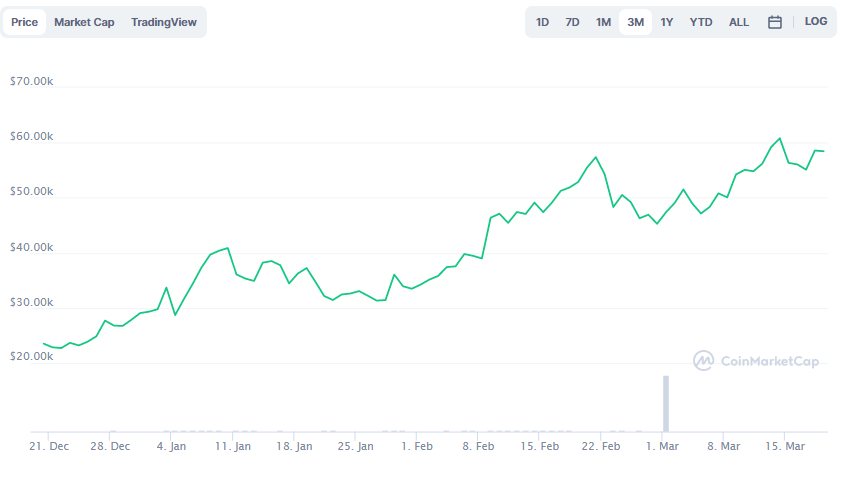The width and height of the screenshot is (847, 477).
Task: Click the 21. Dec date label
Action: [x=49, y=446]
